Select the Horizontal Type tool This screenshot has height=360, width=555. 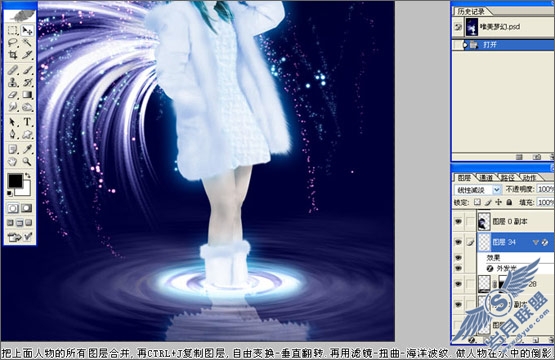pos(27,122)
